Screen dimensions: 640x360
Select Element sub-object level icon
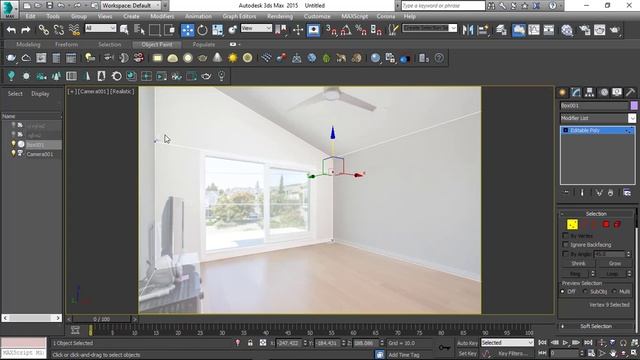coord(617,224)
